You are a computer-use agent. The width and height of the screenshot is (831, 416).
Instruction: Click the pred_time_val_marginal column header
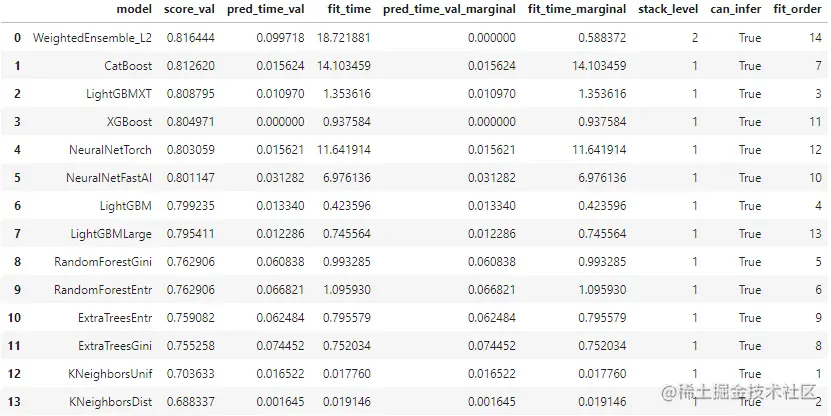tap(449, 10)
